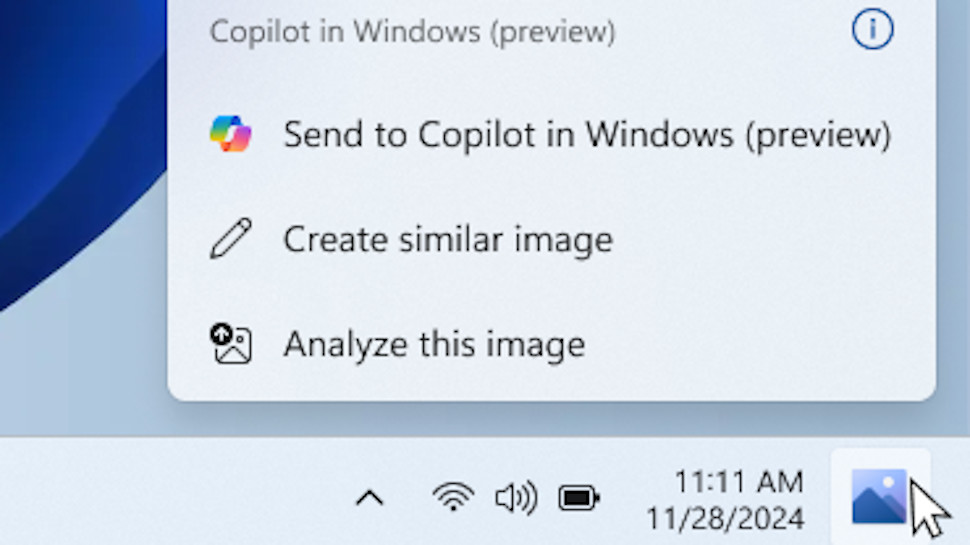Viewport: 970px width, 545px height.
Task: Click the colorful Copilot logo icon
Action: 230,134
